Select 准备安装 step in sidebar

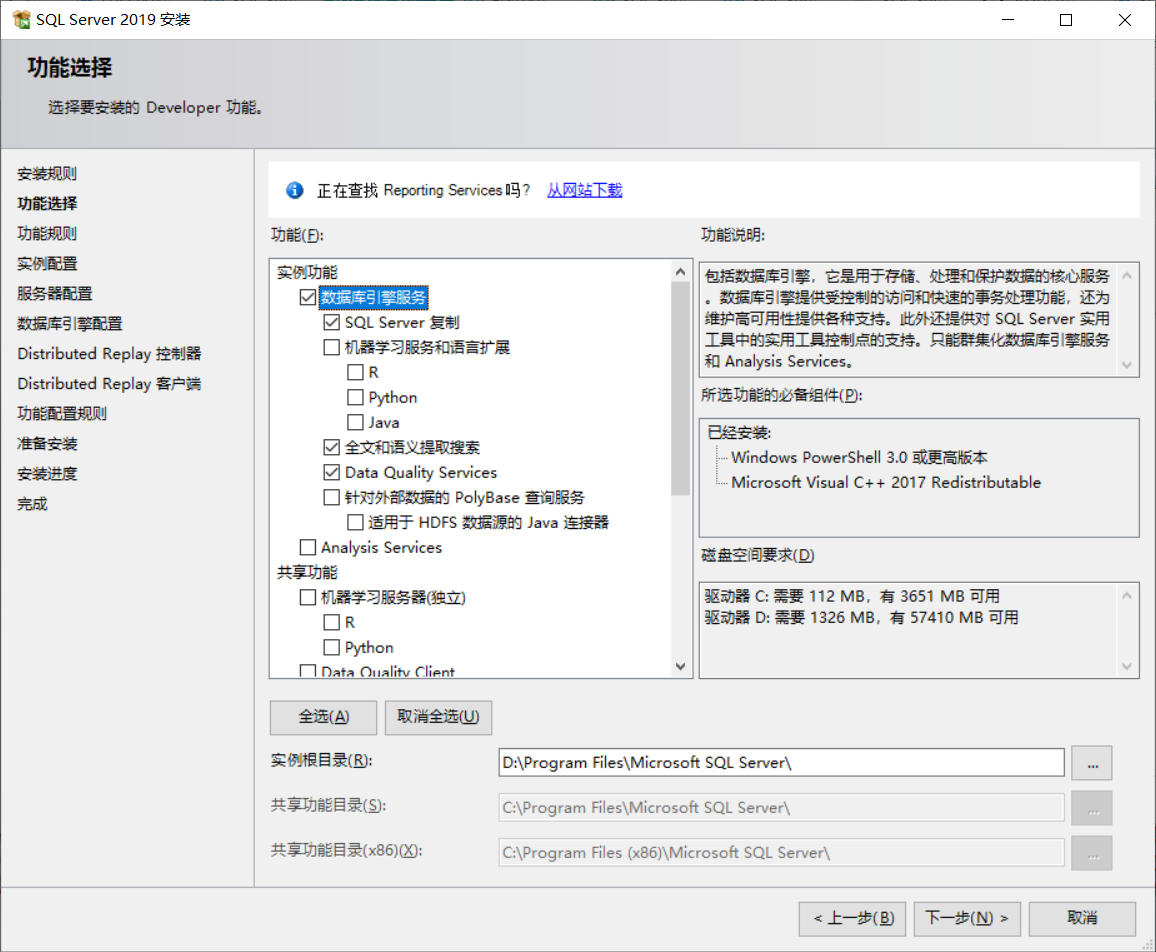(x=47, y=444)
